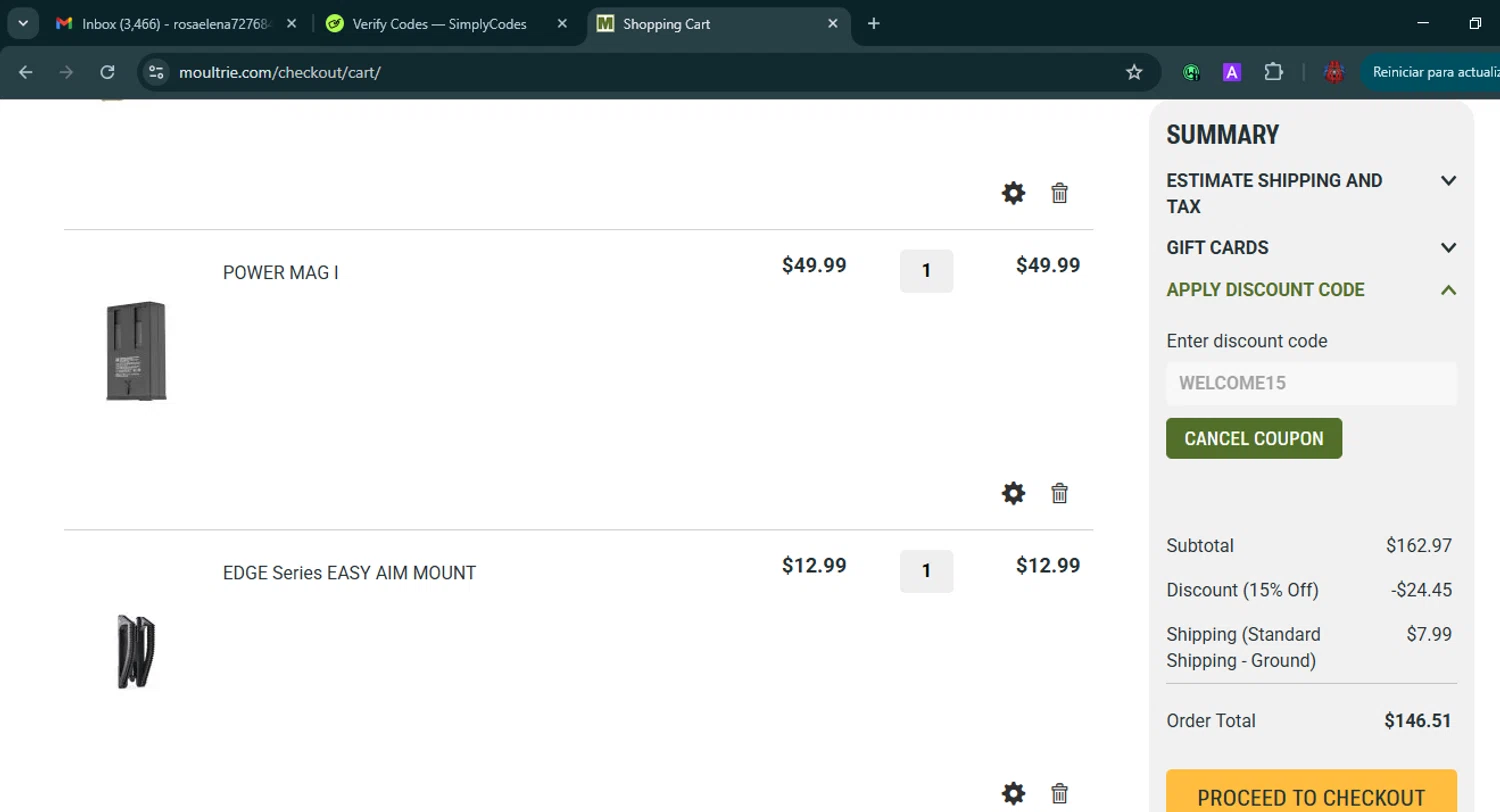Edit POWER MAG I item options gear
Screen dimensions: 1500x812
1013,493
